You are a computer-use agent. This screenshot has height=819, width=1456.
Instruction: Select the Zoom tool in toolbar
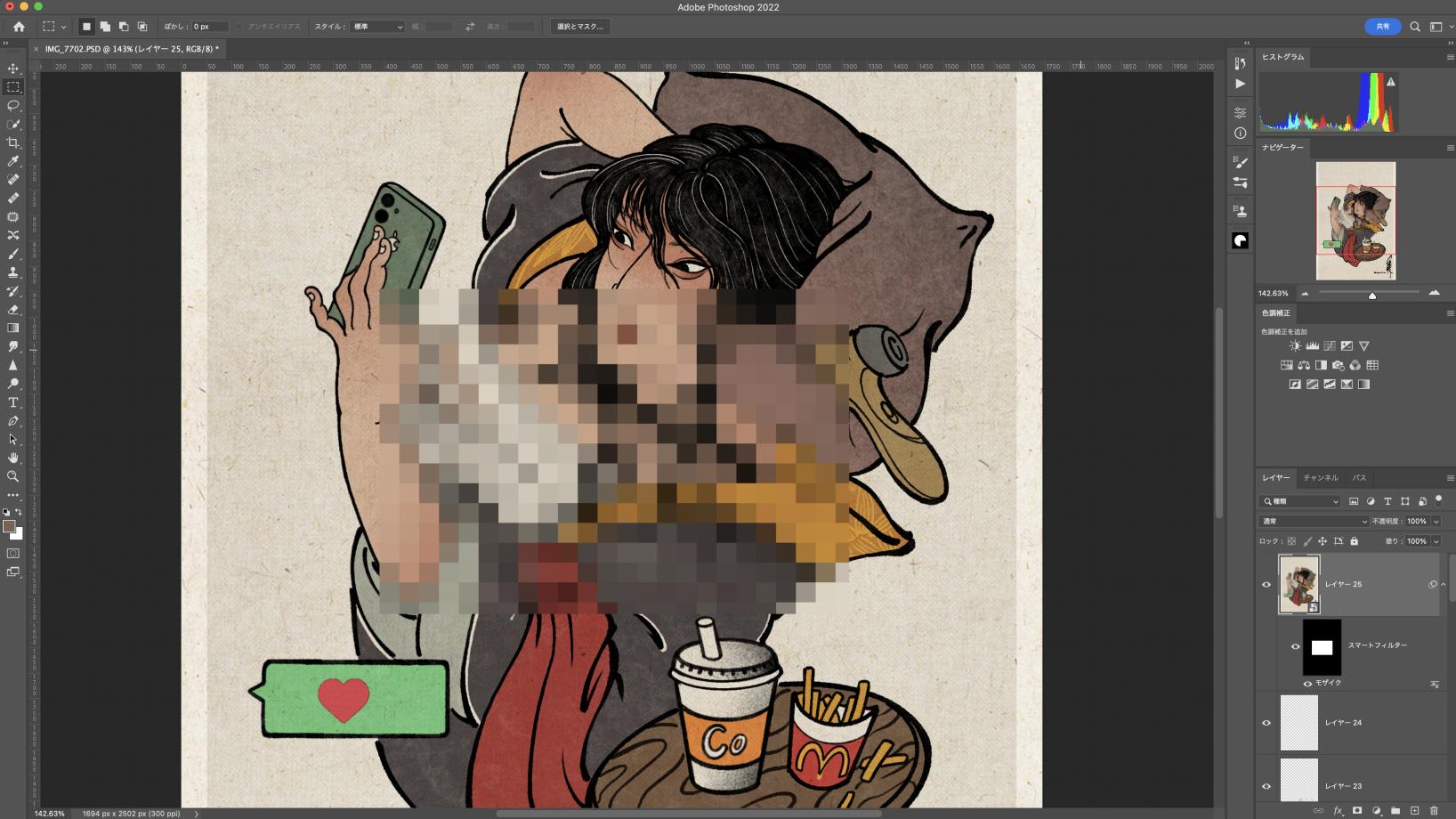tap(13, 476)
